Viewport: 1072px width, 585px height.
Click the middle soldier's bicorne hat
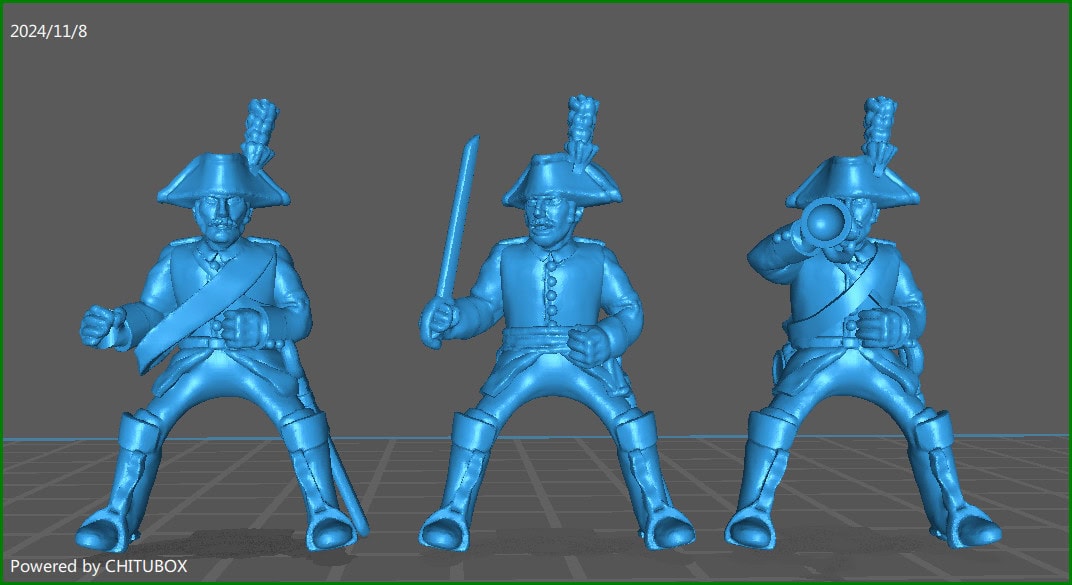click(x=556, y=178)
